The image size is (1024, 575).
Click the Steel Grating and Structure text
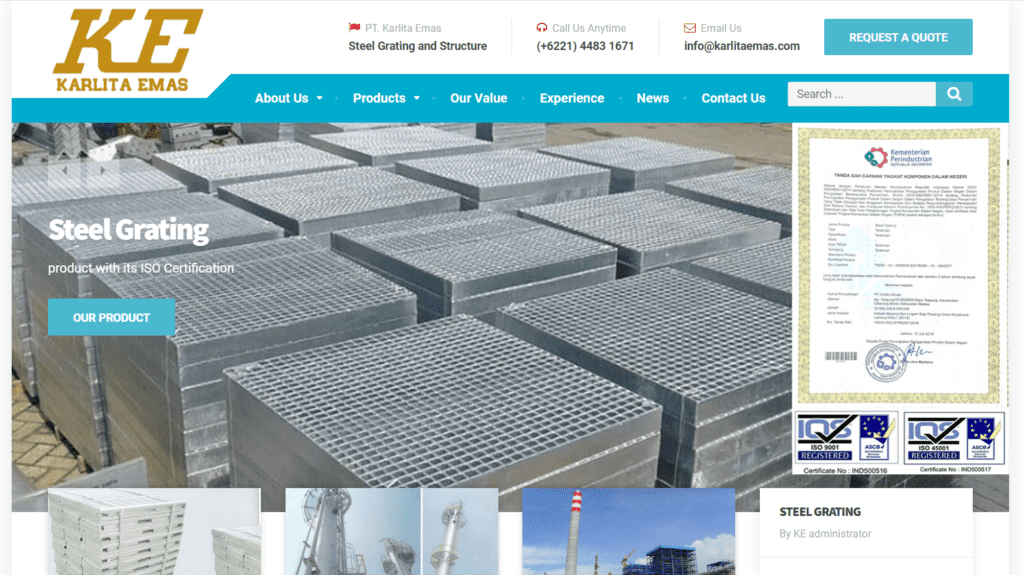tap(417, 46)
